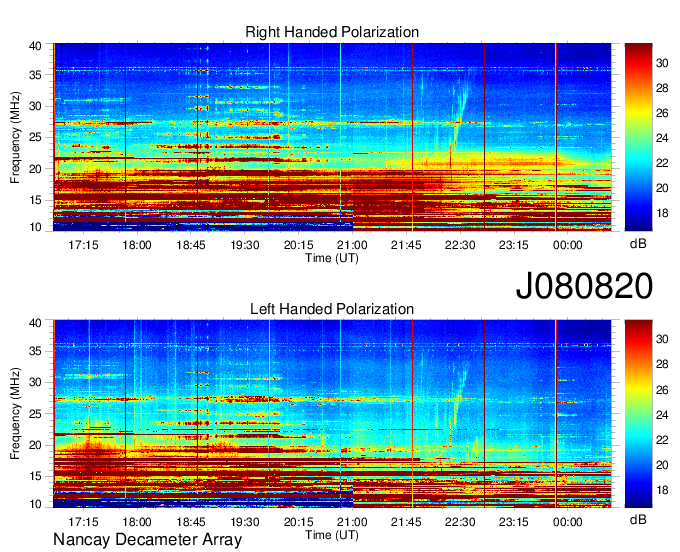
Task: Select the "J080820" observation label
Action: 584,286
